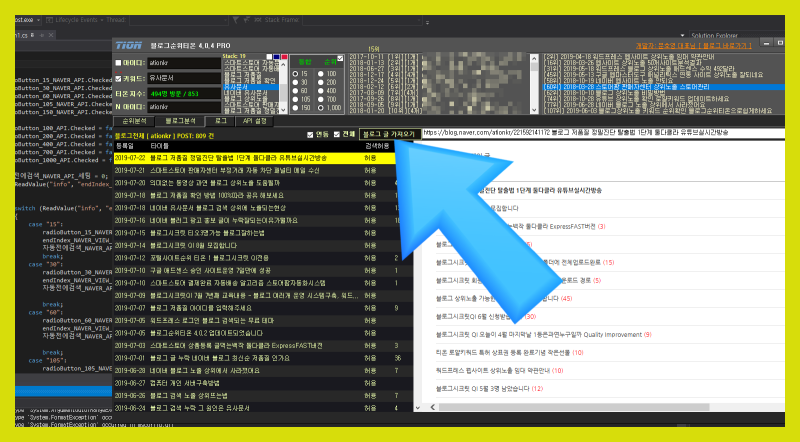Open 블로그시크릿 QI 오늘이 4월 마지막날 link
This screenshot has width=800, height=442.
click(x=543, y=335)
